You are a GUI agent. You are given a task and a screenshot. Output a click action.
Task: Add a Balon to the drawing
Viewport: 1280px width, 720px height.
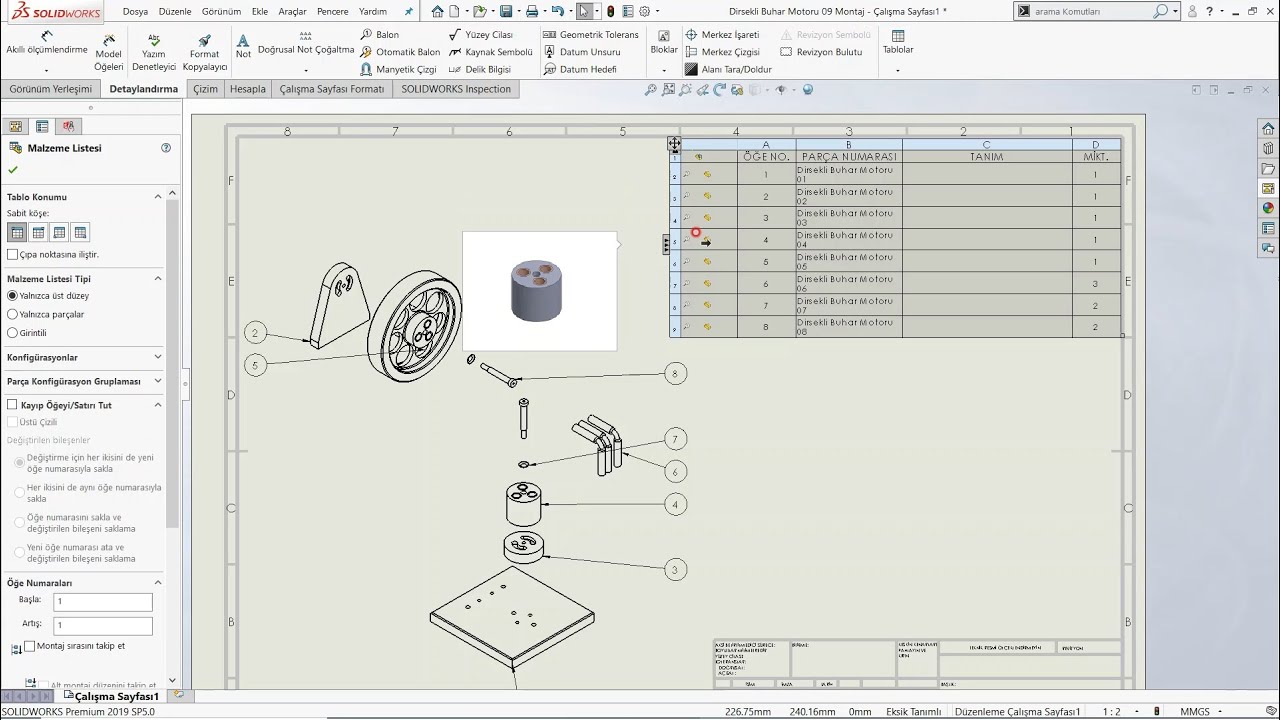379,35
